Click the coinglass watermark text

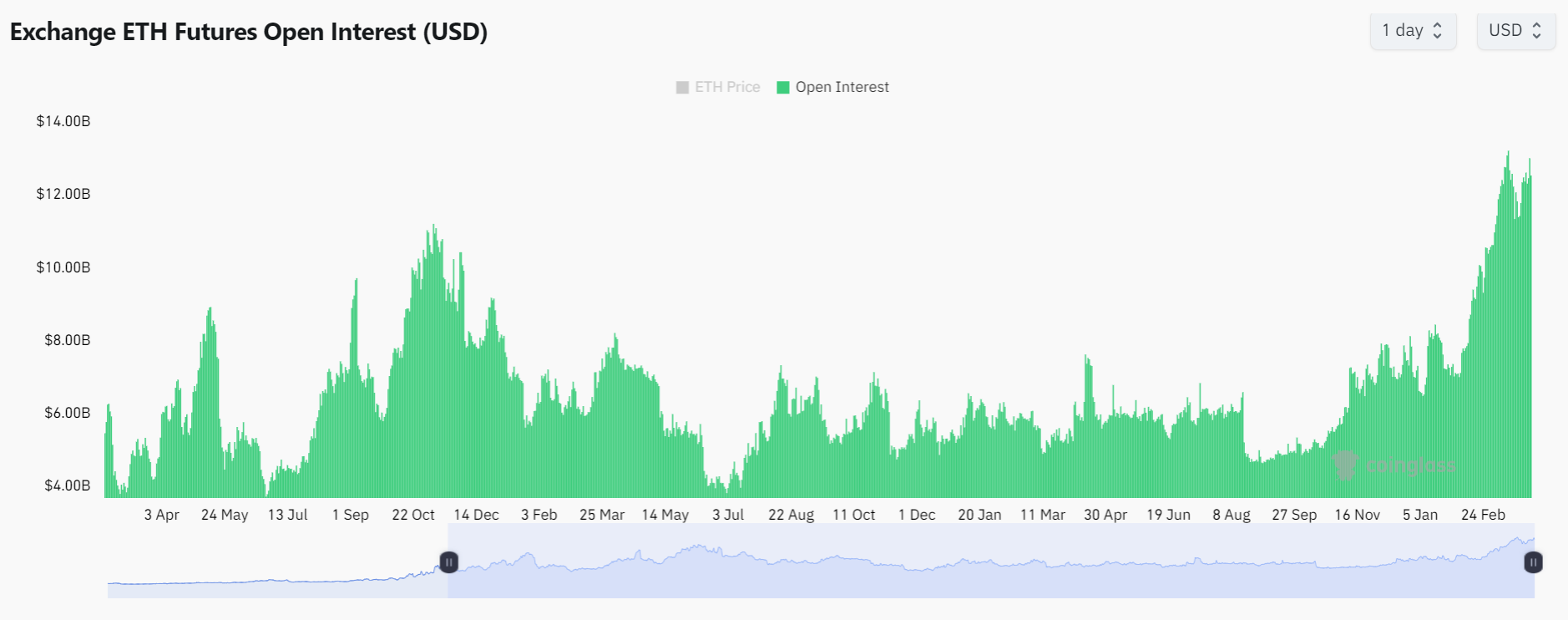pyautogui.click(x=1410, y=466)
